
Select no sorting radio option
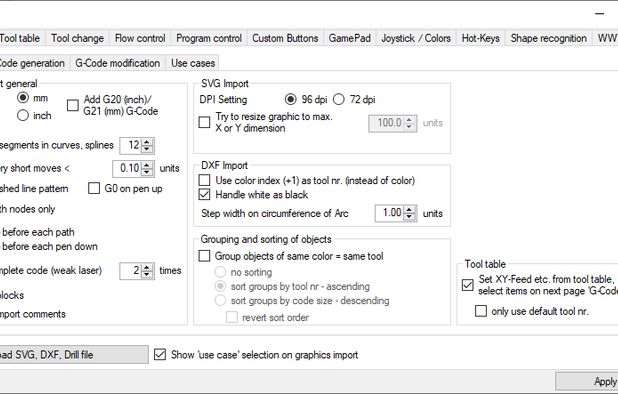(x=220, y=272)
